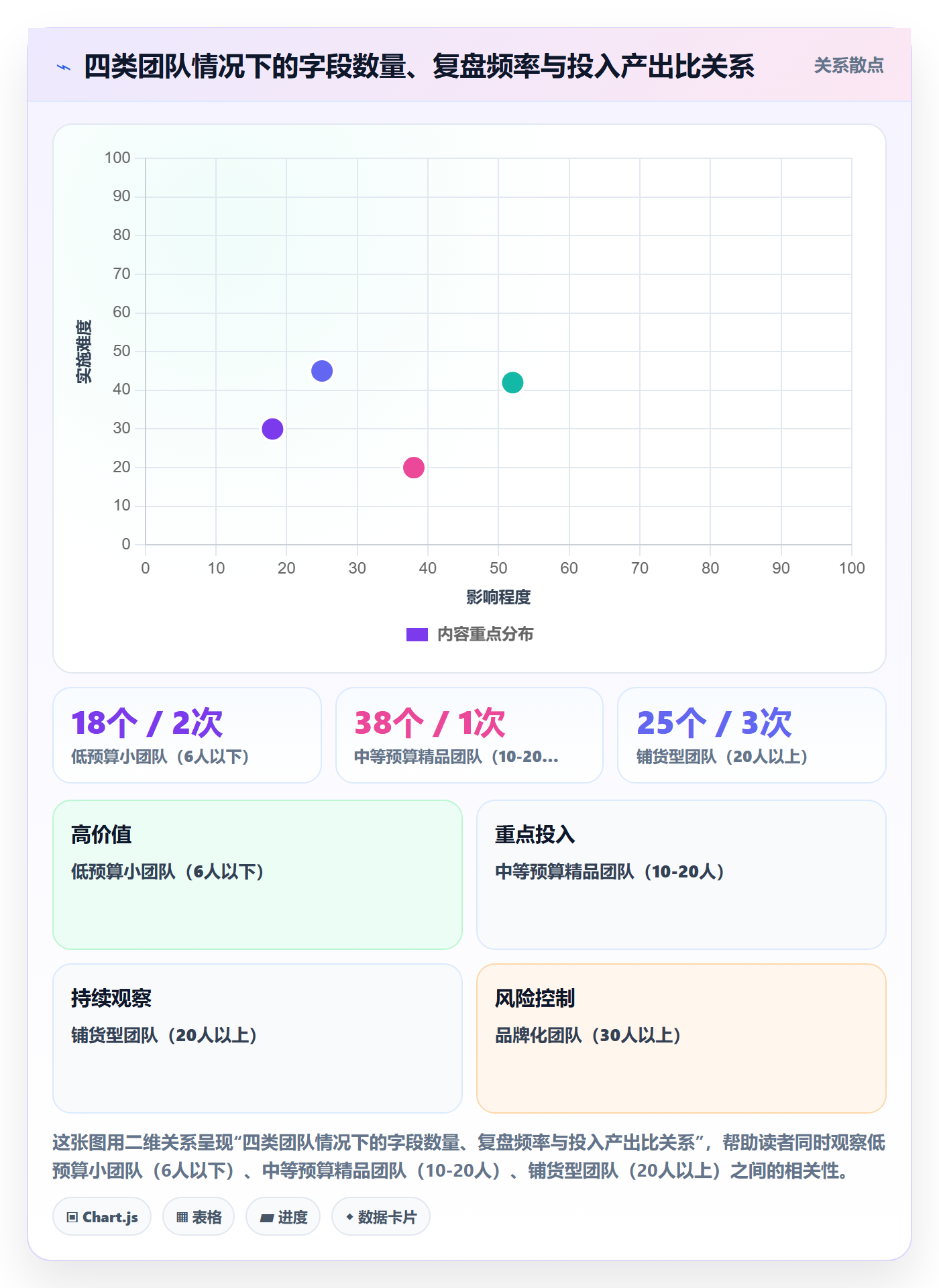939x1288 pixels.
Task: Click the Chart.js tag icon
Action: click(x=72, y=1218)
